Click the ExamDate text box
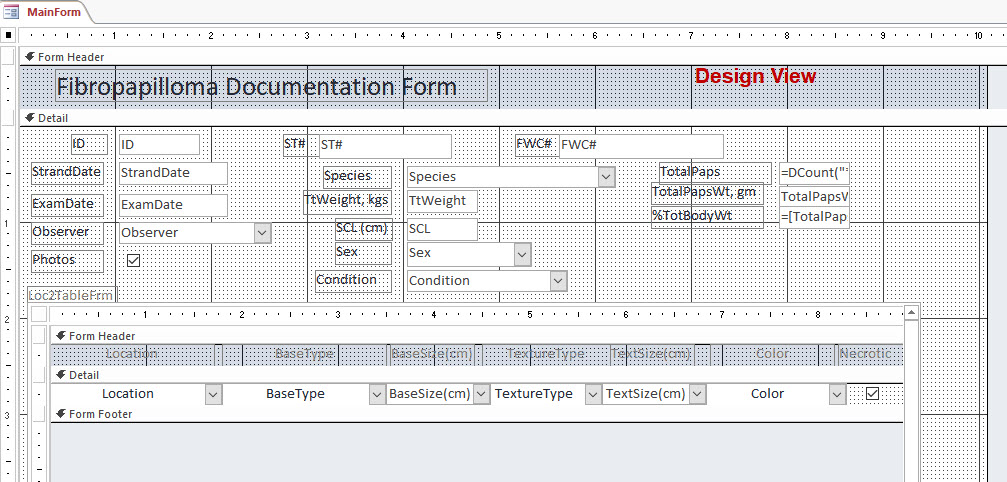 pos(173,205)
